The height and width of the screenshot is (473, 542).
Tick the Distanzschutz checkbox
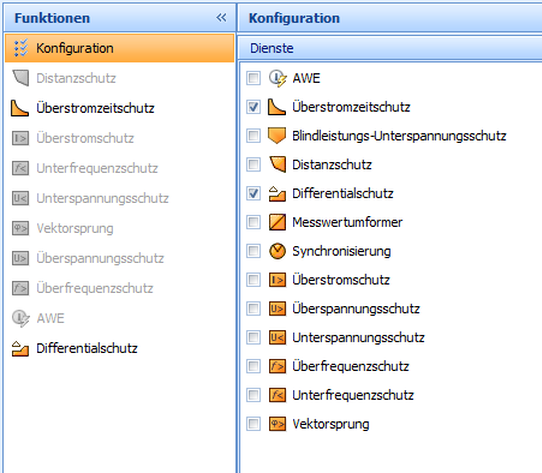coord(253,165)
